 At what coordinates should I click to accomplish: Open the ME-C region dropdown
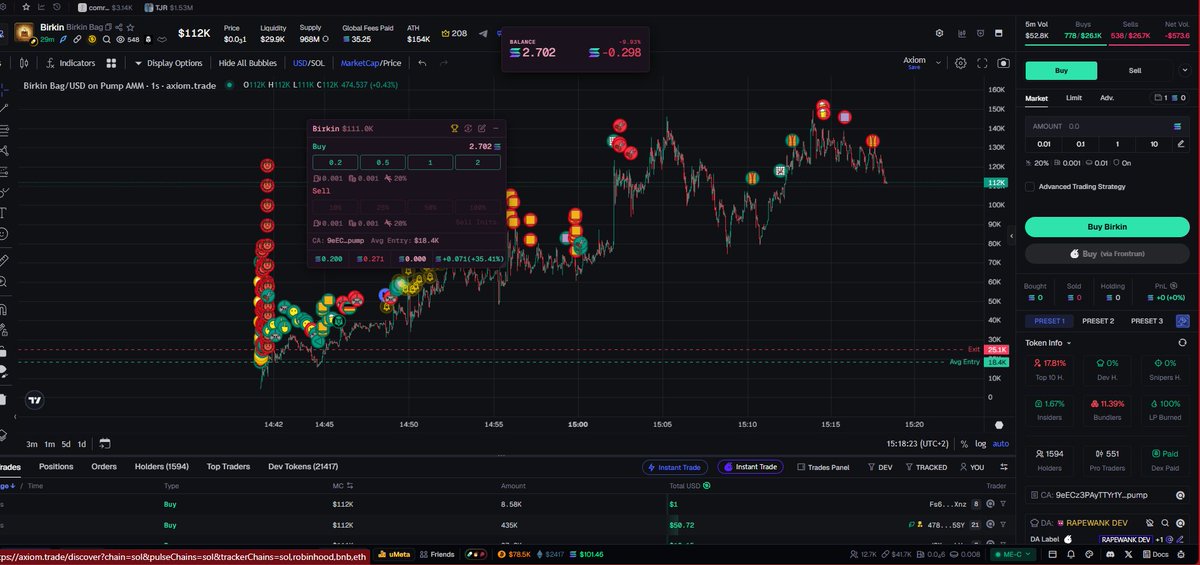click(1013, 554)
